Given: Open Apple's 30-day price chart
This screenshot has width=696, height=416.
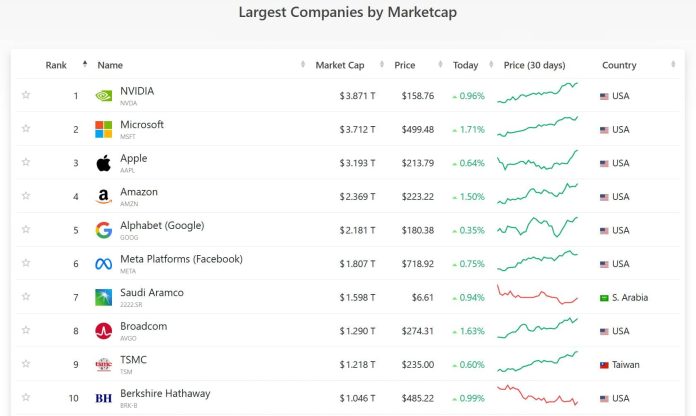Looking at the screenshot, I should [538, 161].
